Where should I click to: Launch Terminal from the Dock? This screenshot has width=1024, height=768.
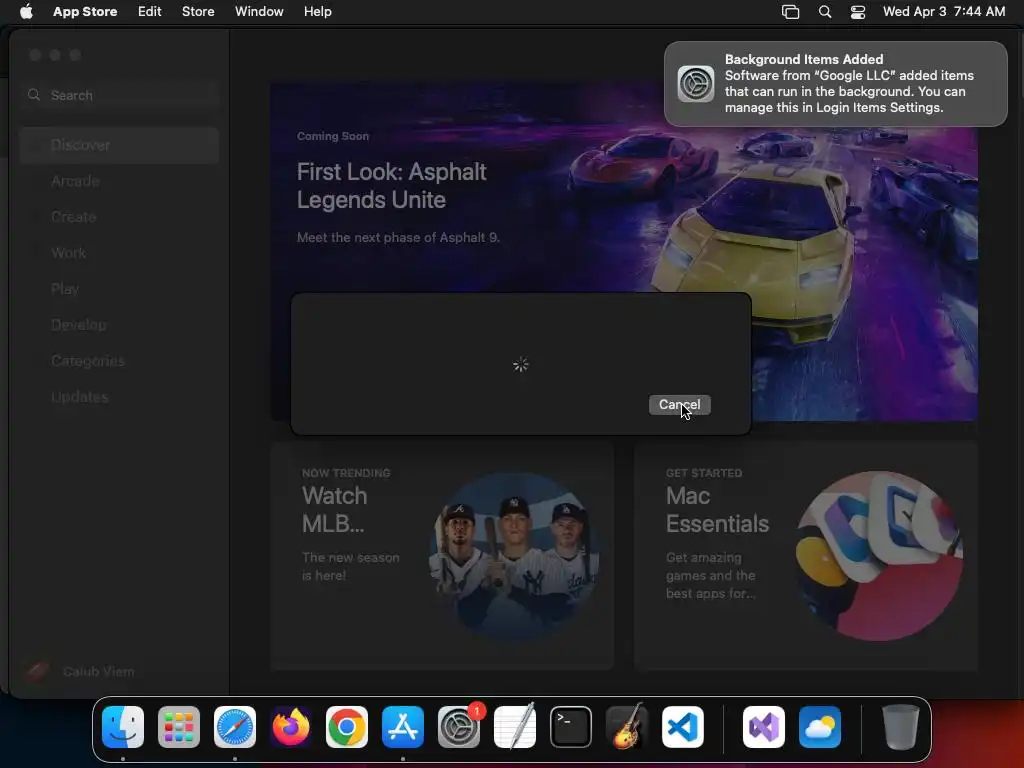click(x=571, y=727)
